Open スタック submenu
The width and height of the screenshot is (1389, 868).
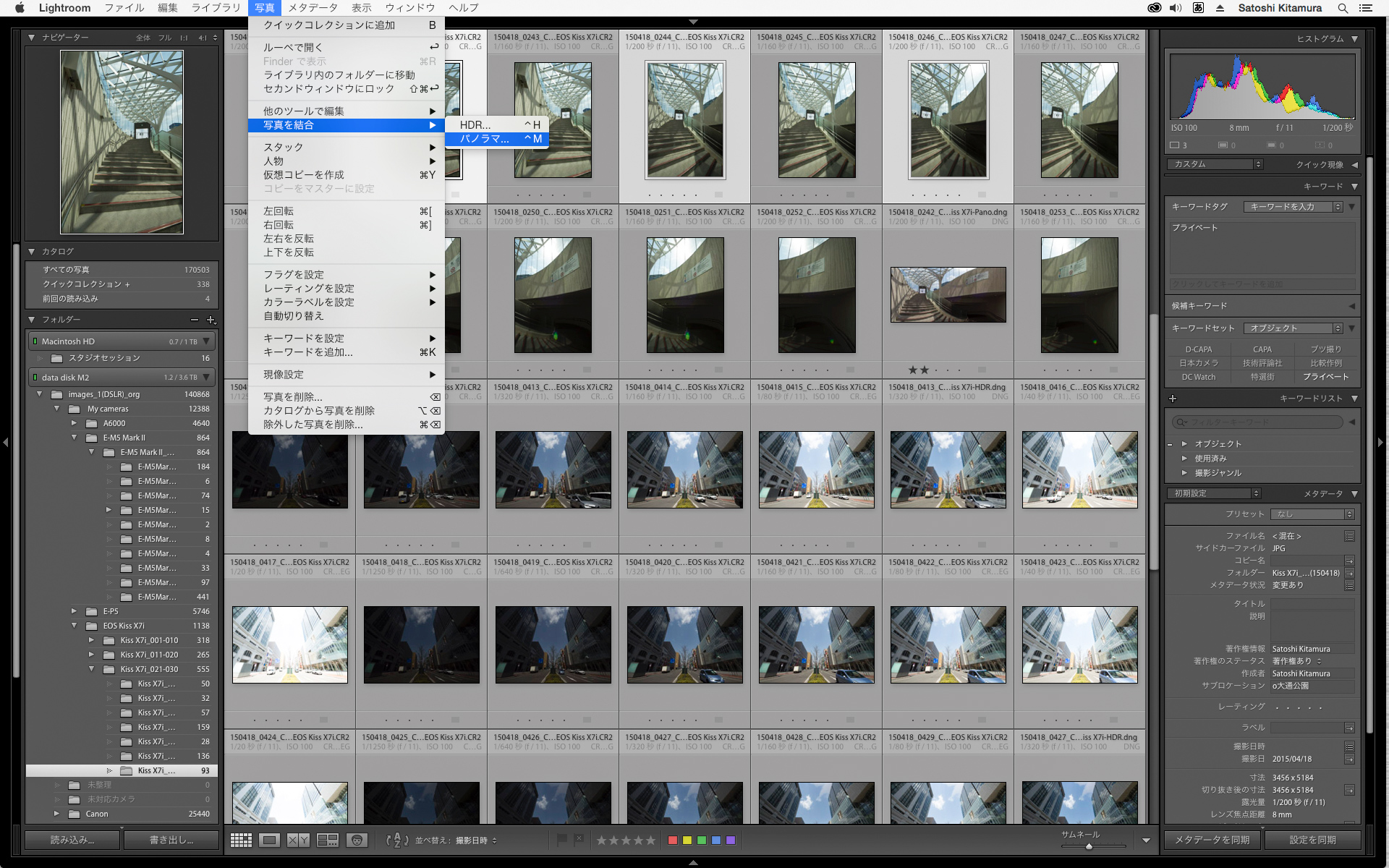(x=347, y=147)
